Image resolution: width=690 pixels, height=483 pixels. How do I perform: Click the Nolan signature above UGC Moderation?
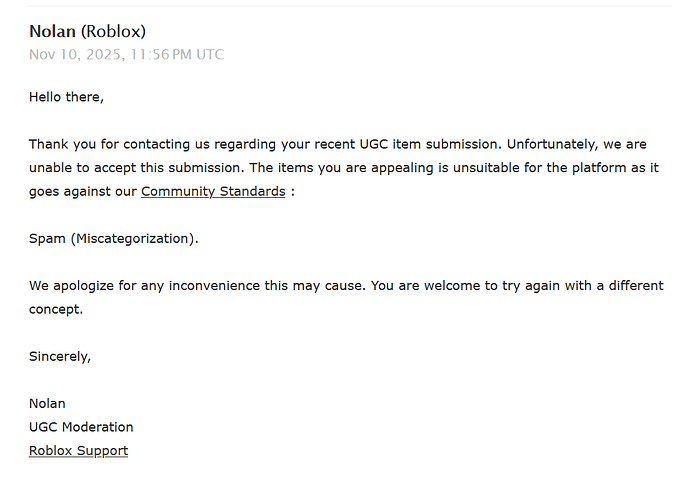pyautogui.click(x=47, y=403)
